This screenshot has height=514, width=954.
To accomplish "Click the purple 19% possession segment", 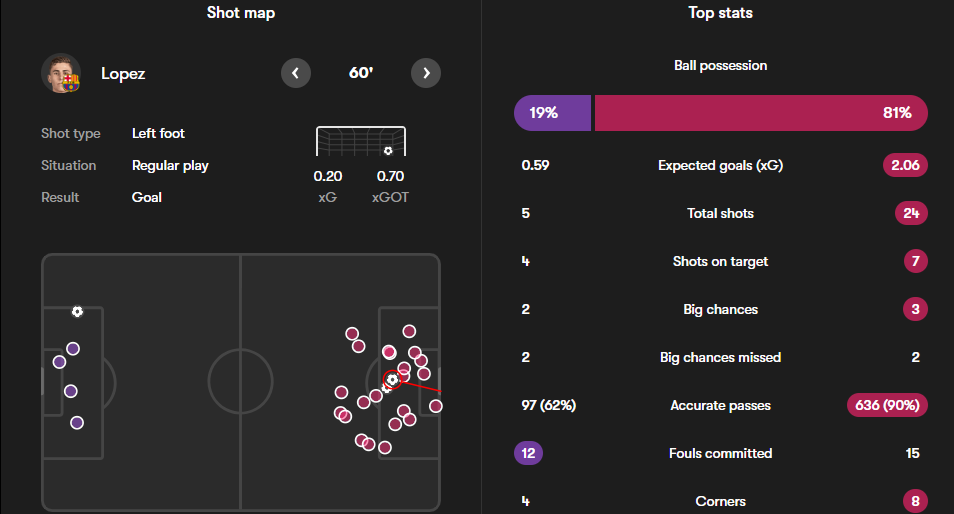I will [552, 113].
